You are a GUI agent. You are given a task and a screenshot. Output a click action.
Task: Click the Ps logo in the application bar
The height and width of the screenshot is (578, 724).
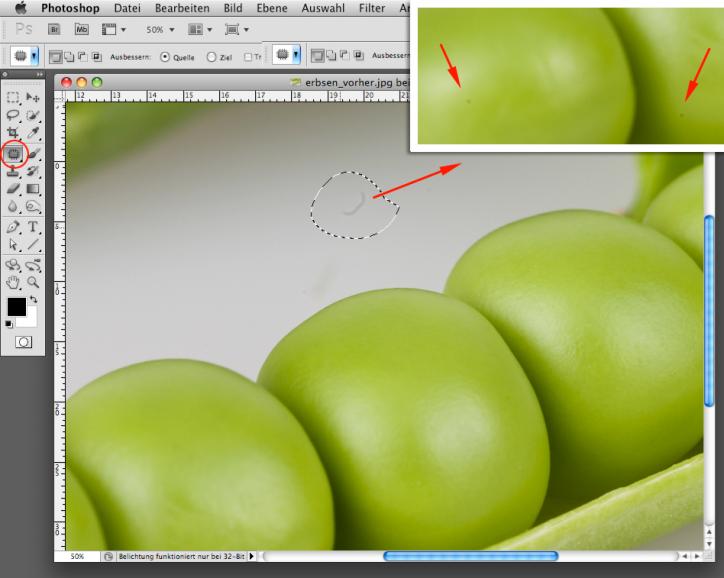pos(24,30)
